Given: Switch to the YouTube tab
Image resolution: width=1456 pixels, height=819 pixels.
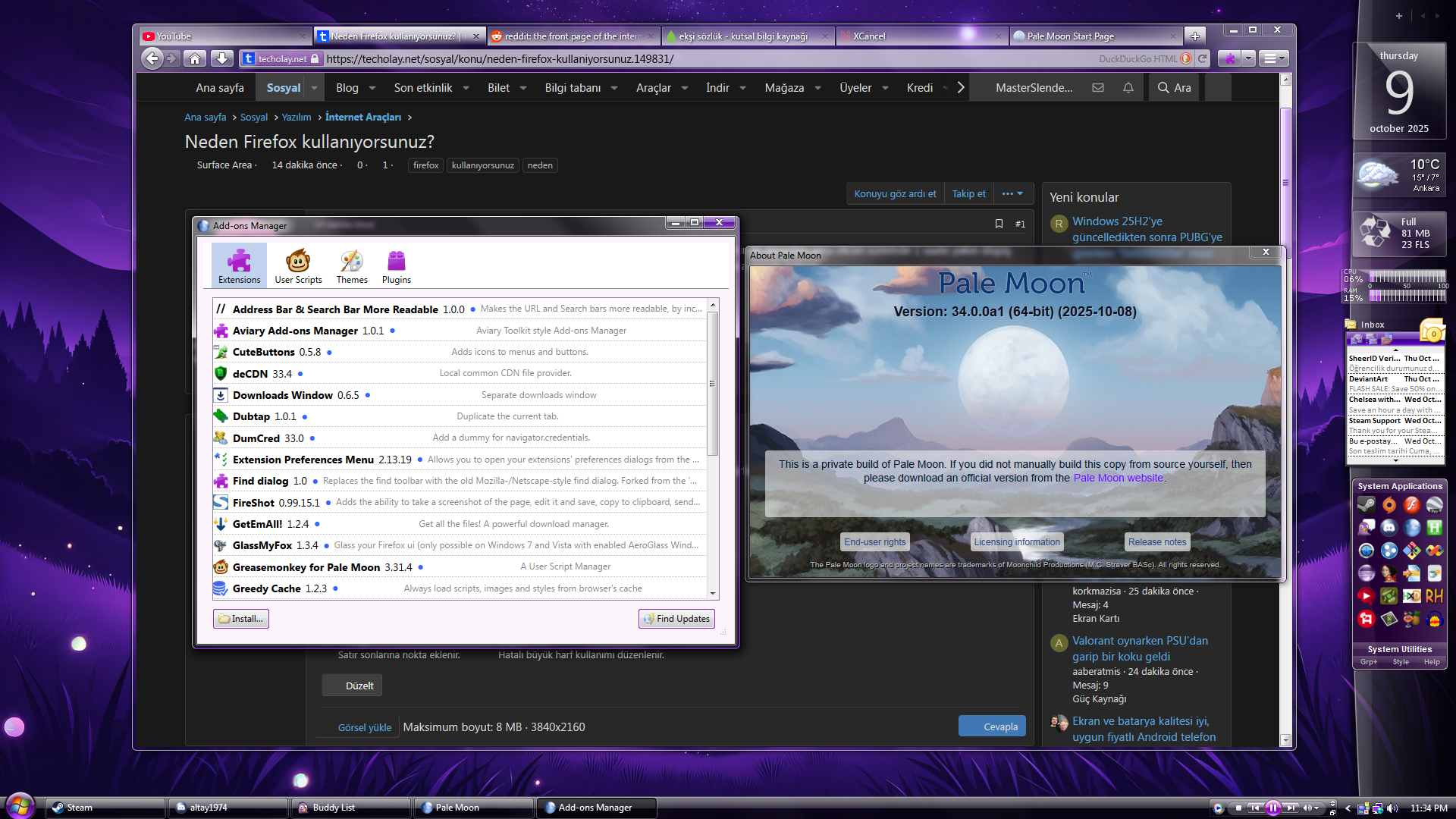Looking at the screenshot, I should pos(224,36).
